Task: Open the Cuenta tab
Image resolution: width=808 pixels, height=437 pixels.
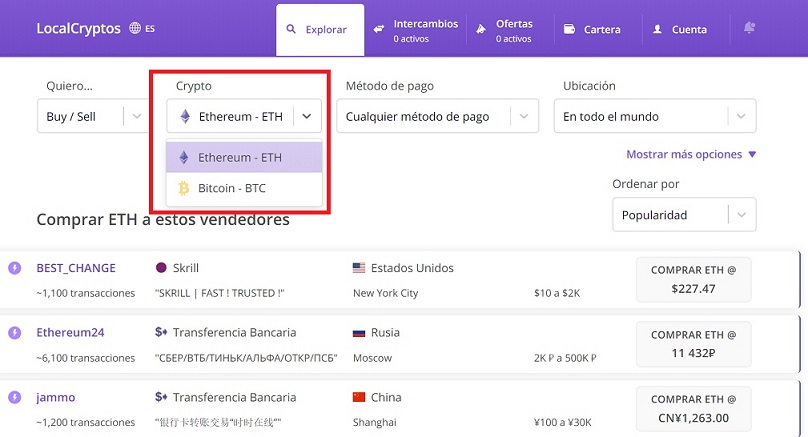Action: 680,30
